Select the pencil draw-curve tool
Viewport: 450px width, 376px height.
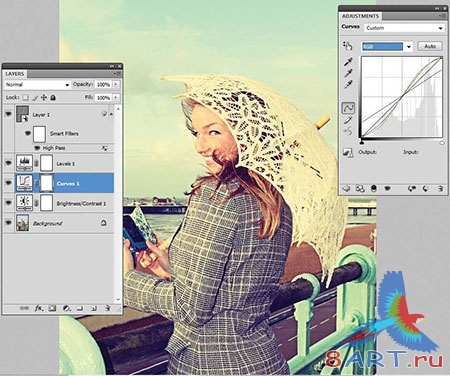point(348,120)
